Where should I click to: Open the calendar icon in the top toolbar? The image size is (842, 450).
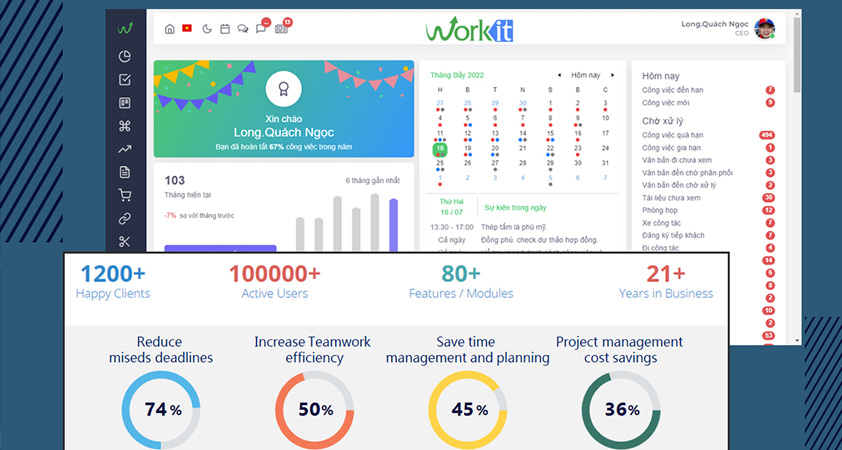point(225,29)
